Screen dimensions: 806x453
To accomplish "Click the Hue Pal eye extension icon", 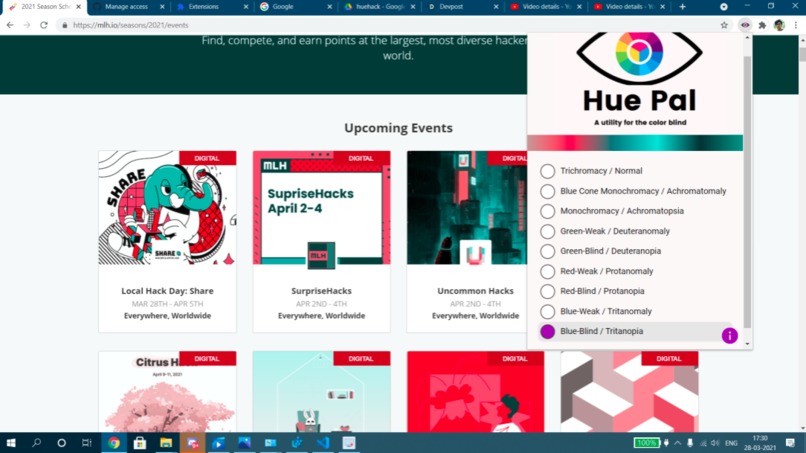I will pyautogui.click(x=745, y=25).
